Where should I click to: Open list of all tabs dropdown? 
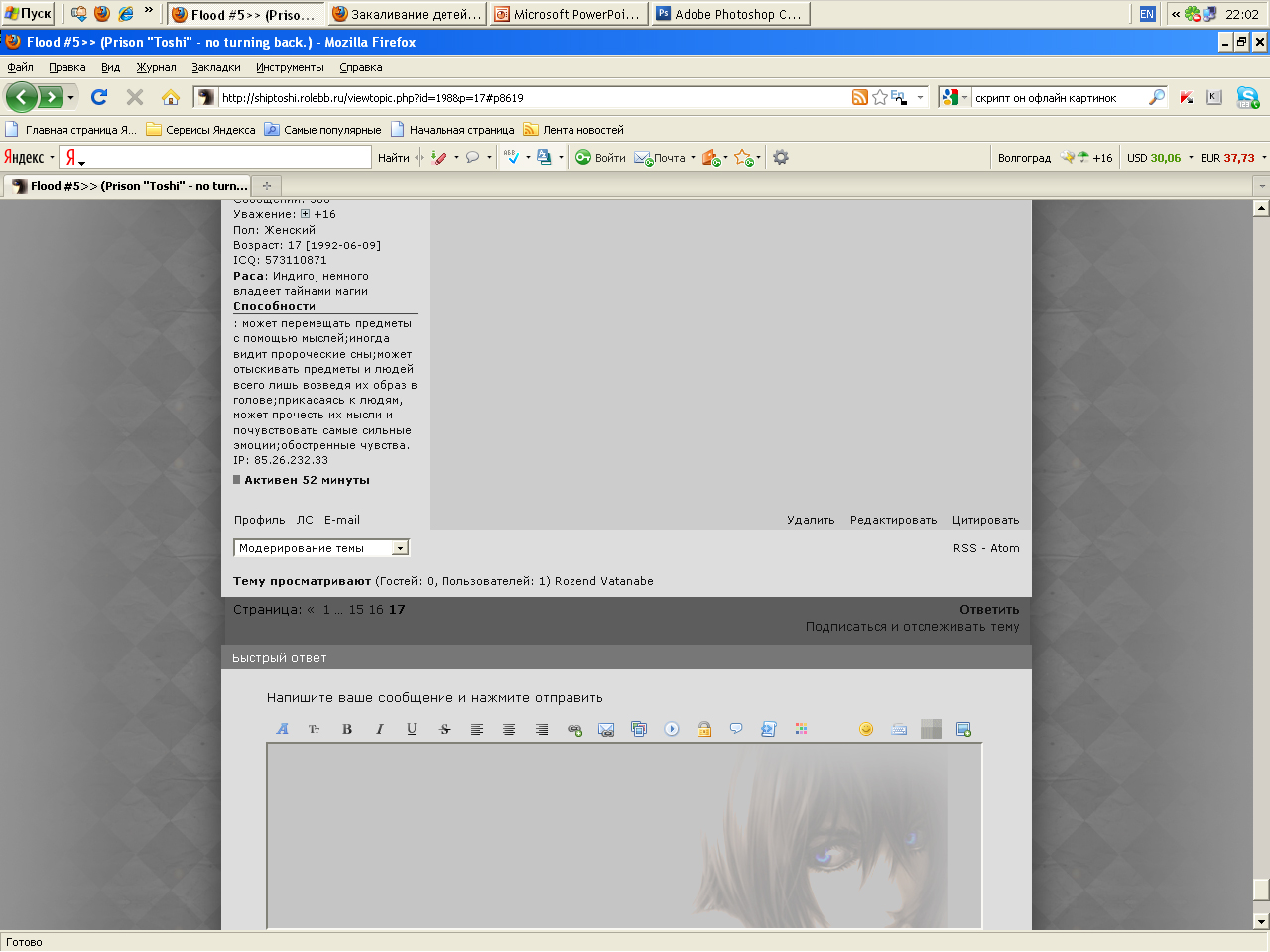tap(1261, 185)
